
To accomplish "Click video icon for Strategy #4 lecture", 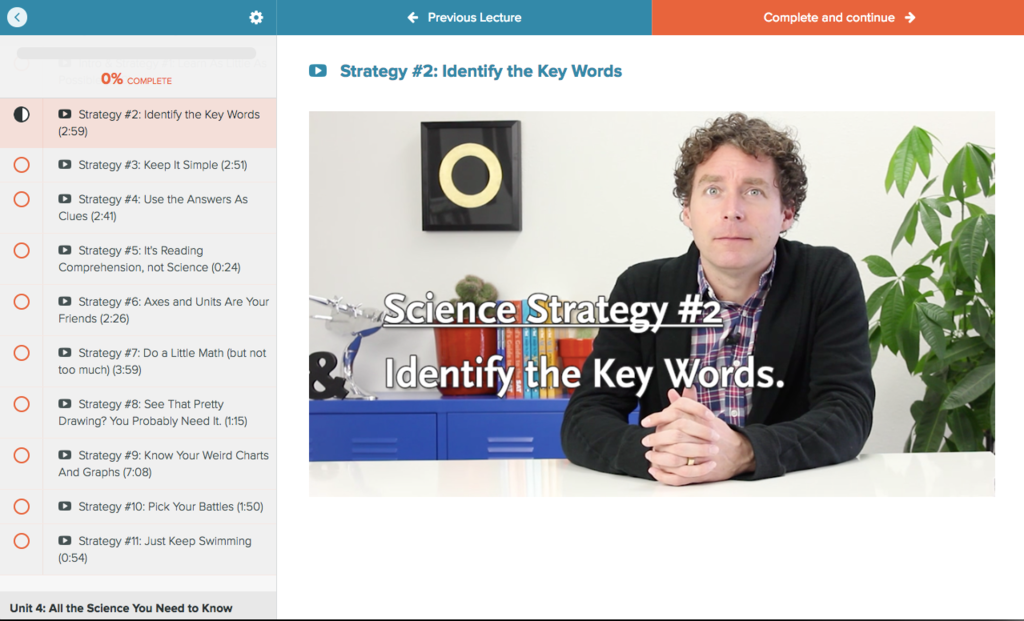I will [65, 199].
